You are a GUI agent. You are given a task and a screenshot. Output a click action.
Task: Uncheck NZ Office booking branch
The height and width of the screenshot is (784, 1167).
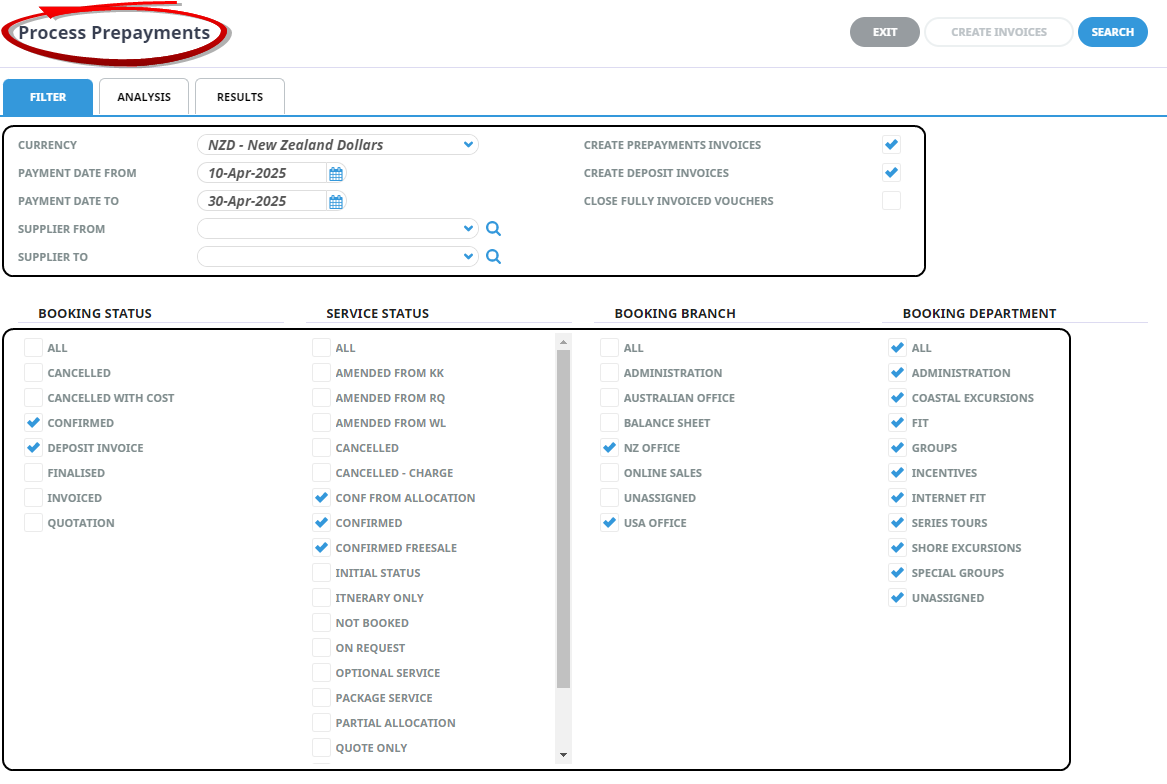tap(610, 448)
